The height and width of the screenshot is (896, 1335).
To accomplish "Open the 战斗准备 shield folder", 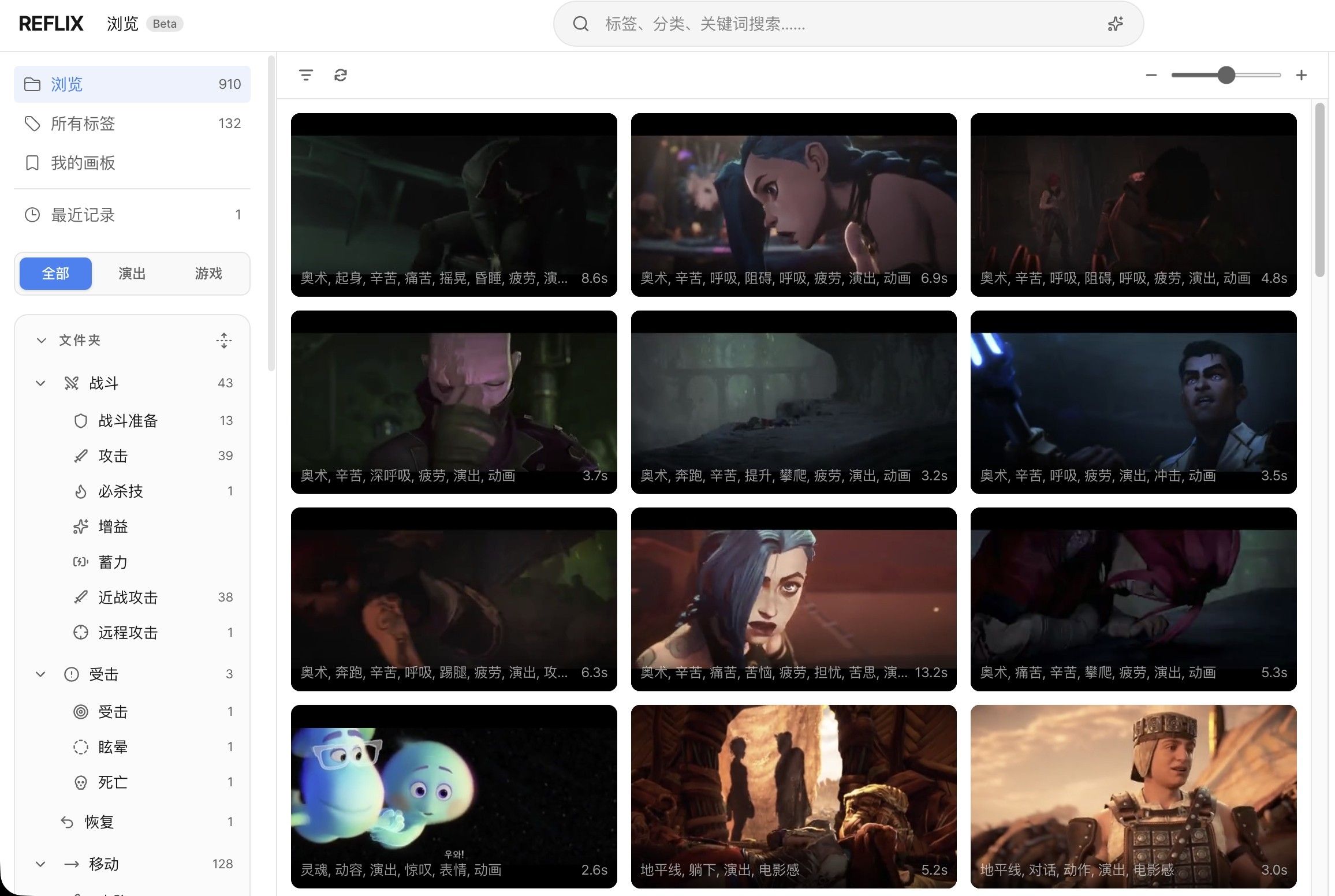I will [128, 420].
